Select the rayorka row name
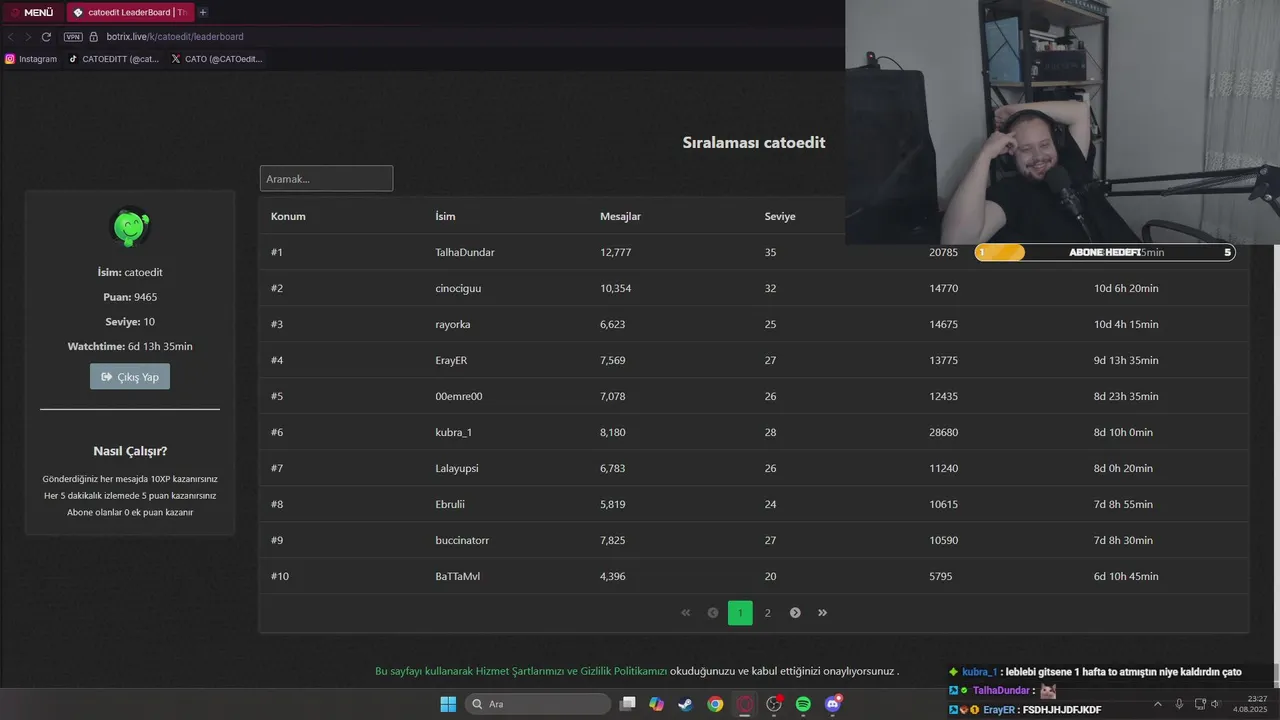The image size is (1280, 720). pos(453,324)
